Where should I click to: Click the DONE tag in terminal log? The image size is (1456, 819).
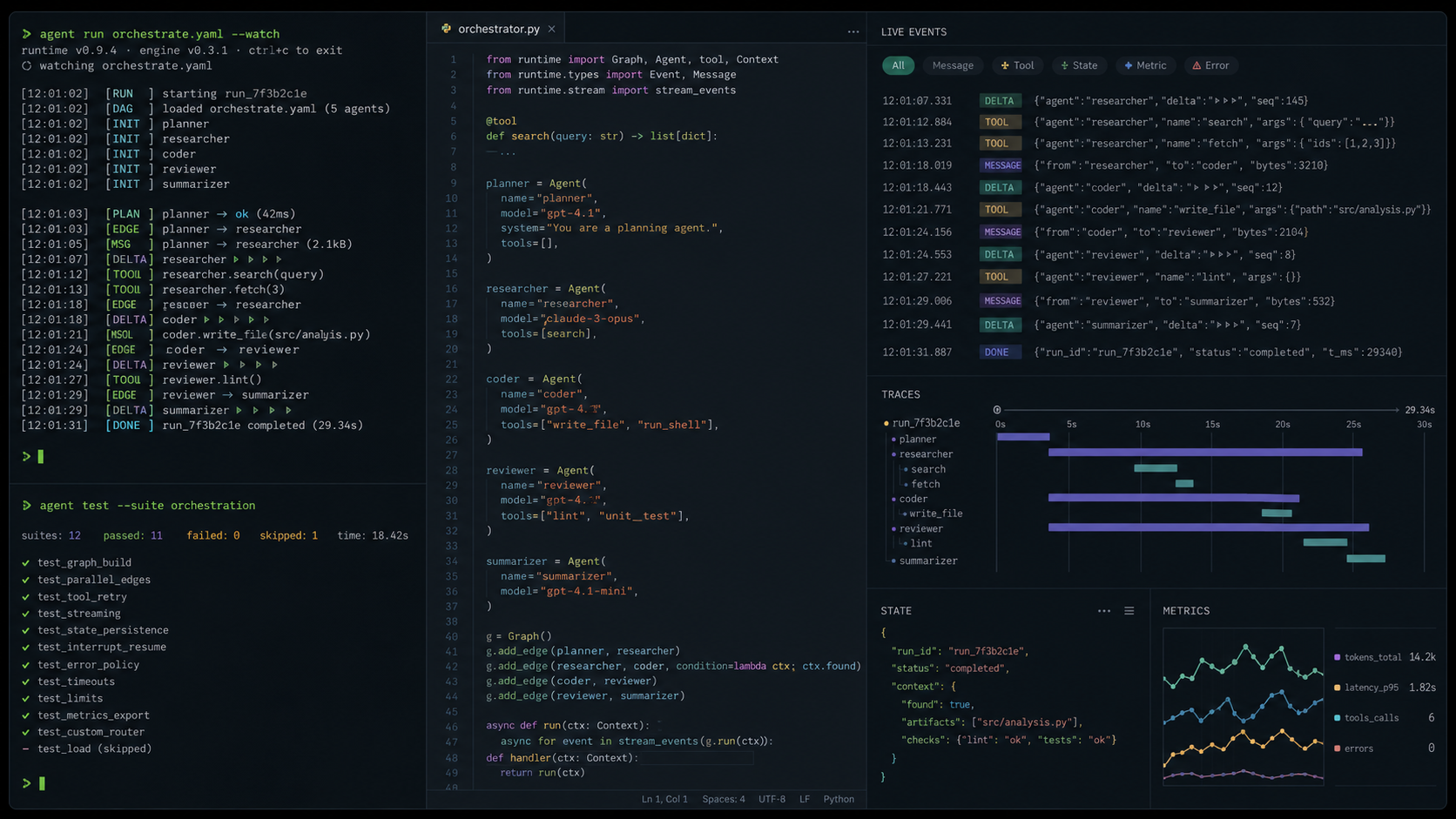[x=130, y=426]
